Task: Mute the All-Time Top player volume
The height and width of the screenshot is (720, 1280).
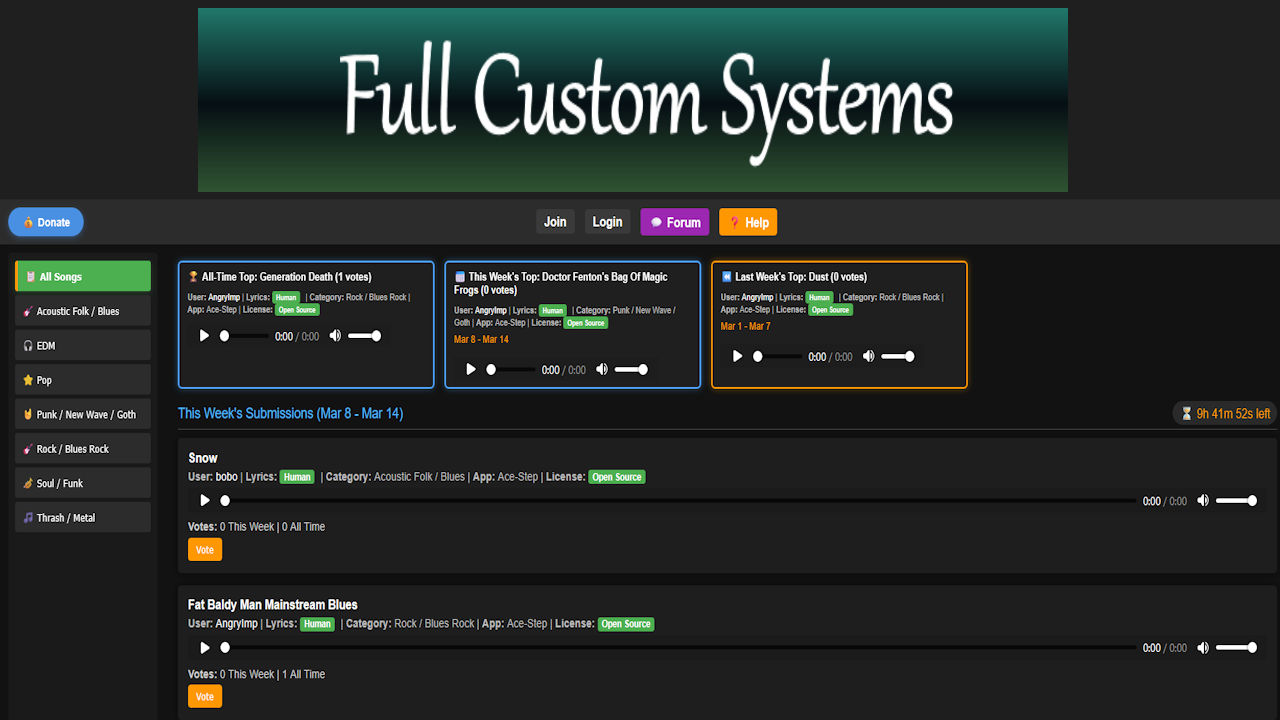Action: click(x=335, y=336)
